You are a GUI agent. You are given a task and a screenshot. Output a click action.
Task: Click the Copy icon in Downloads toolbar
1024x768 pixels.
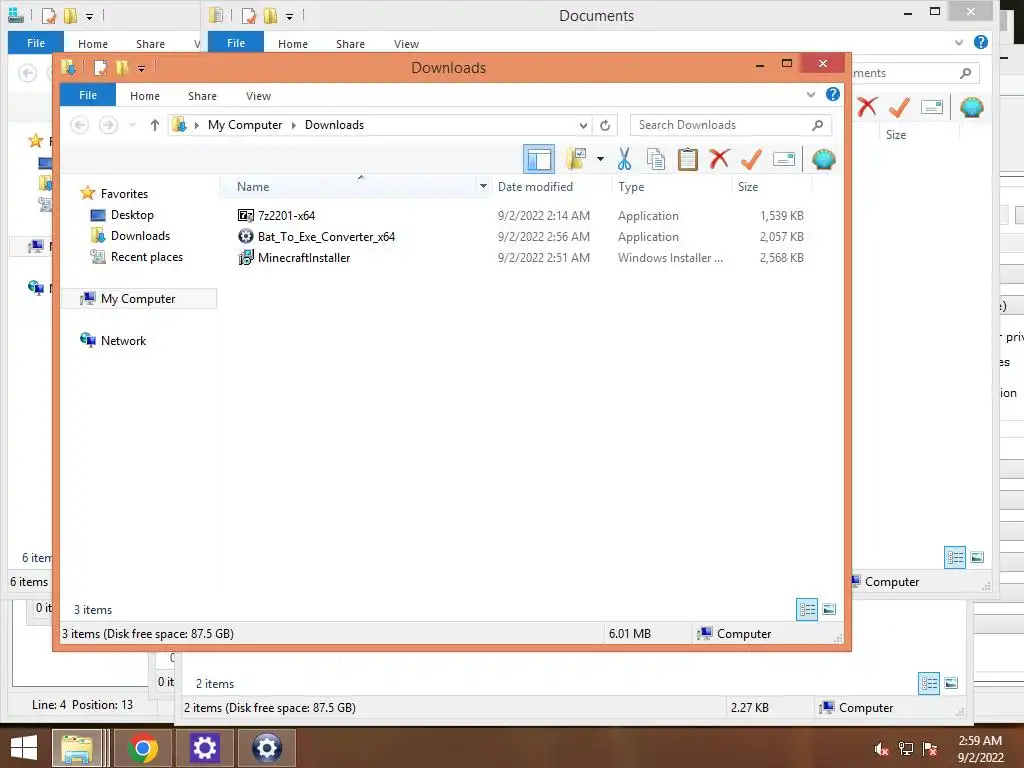[x=656, y=159]
